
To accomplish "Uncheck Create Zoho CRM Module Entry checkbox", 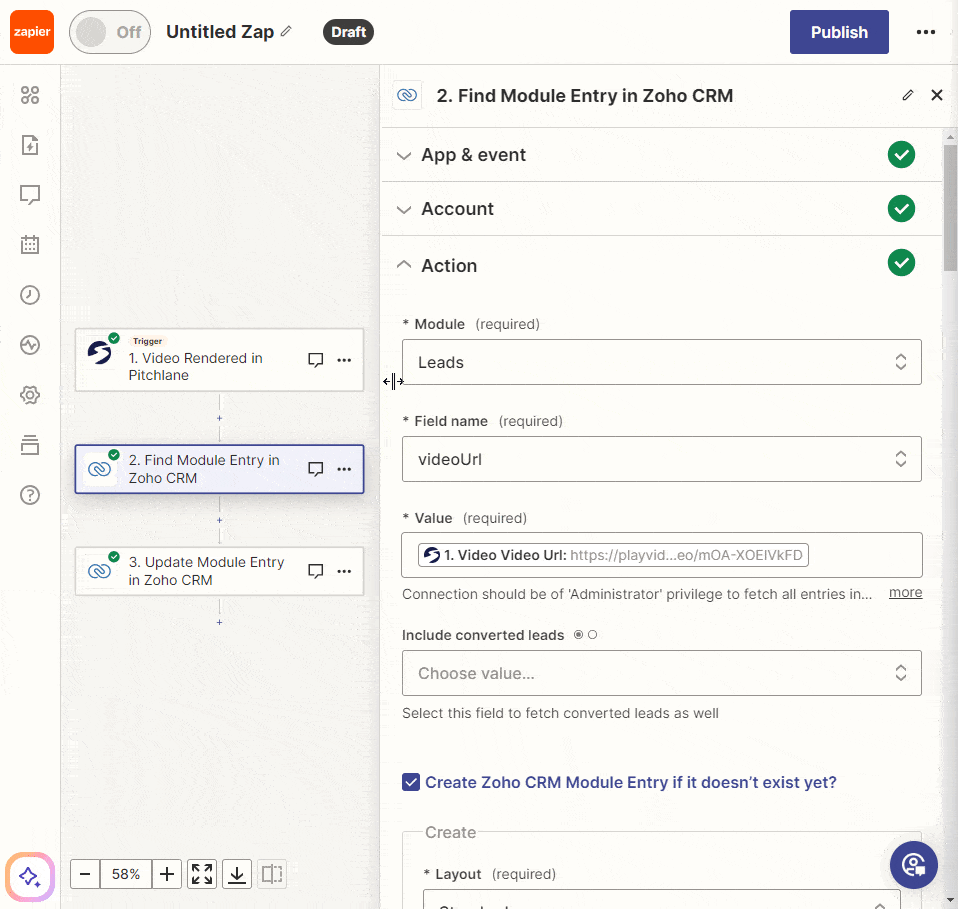I will (x=411, y=782).
